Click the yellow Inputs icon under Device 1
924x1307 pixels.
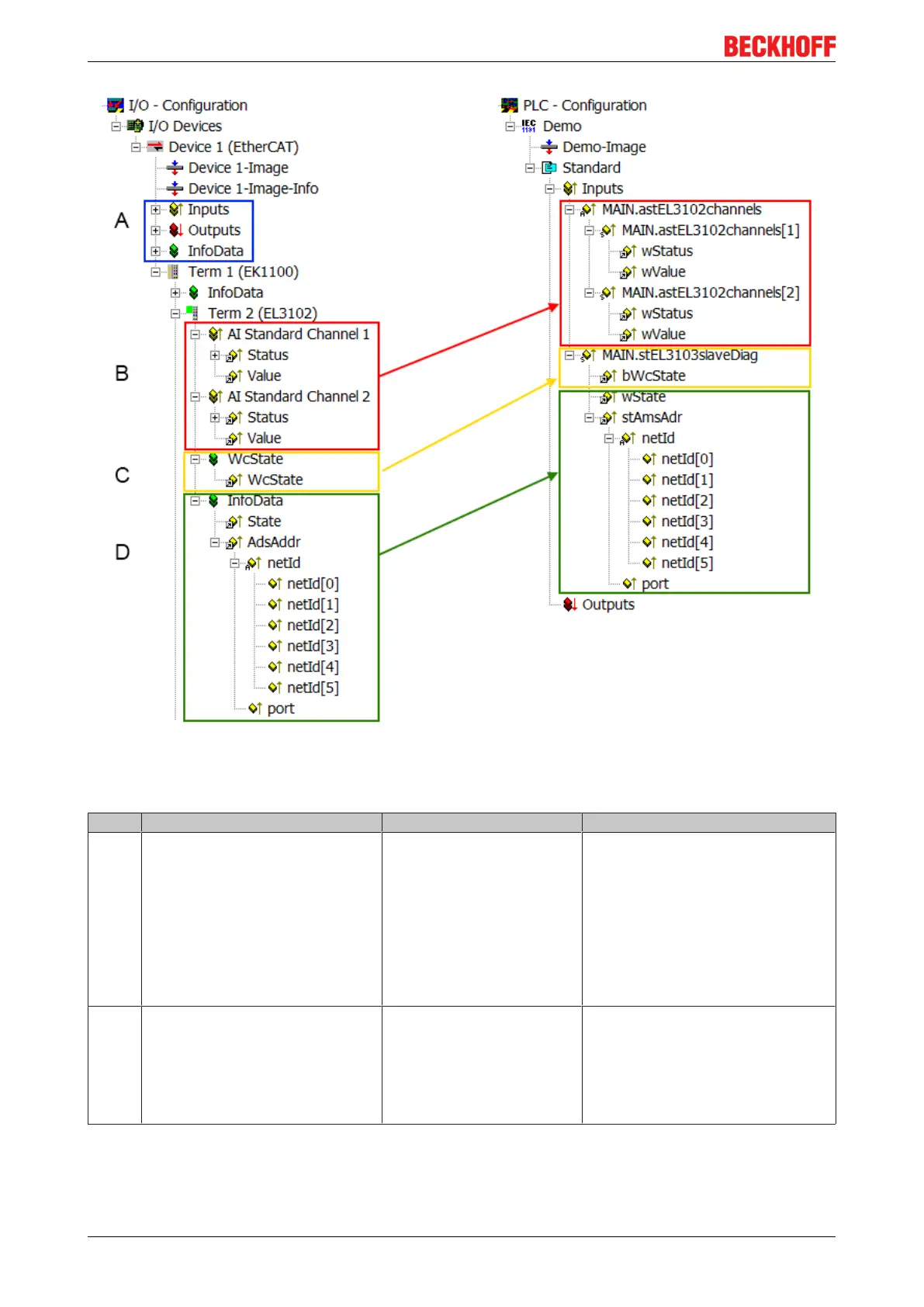176,210
